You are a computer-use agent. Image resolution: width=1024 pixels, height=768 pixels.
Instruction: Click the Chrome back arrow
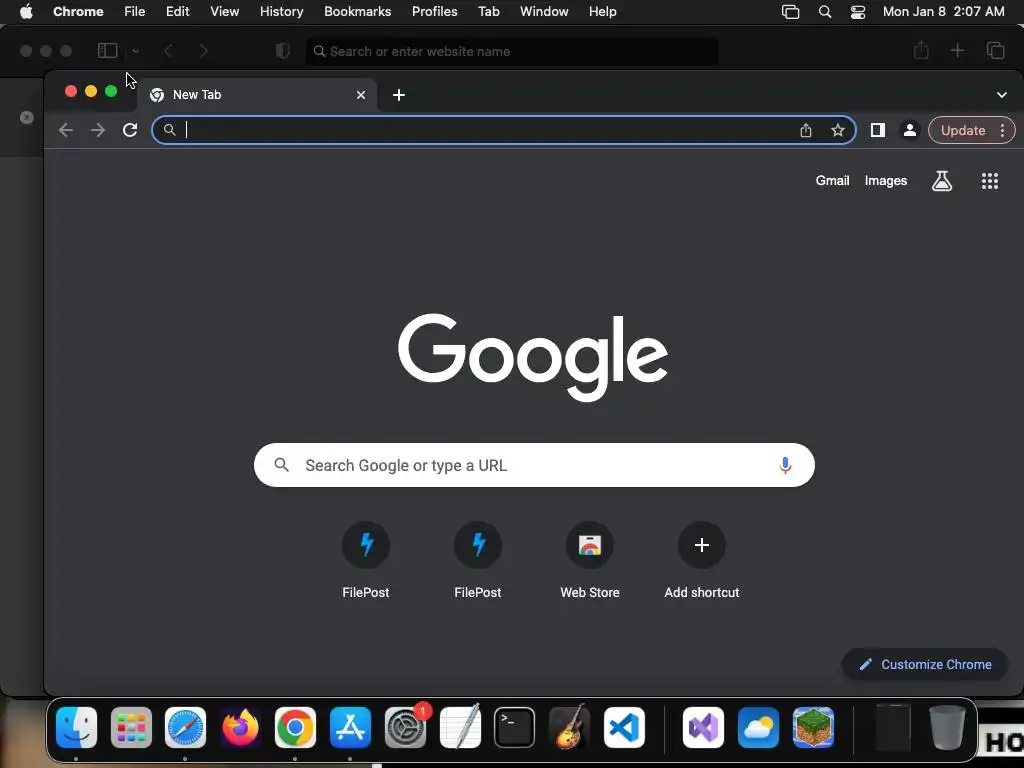[65, 130]
